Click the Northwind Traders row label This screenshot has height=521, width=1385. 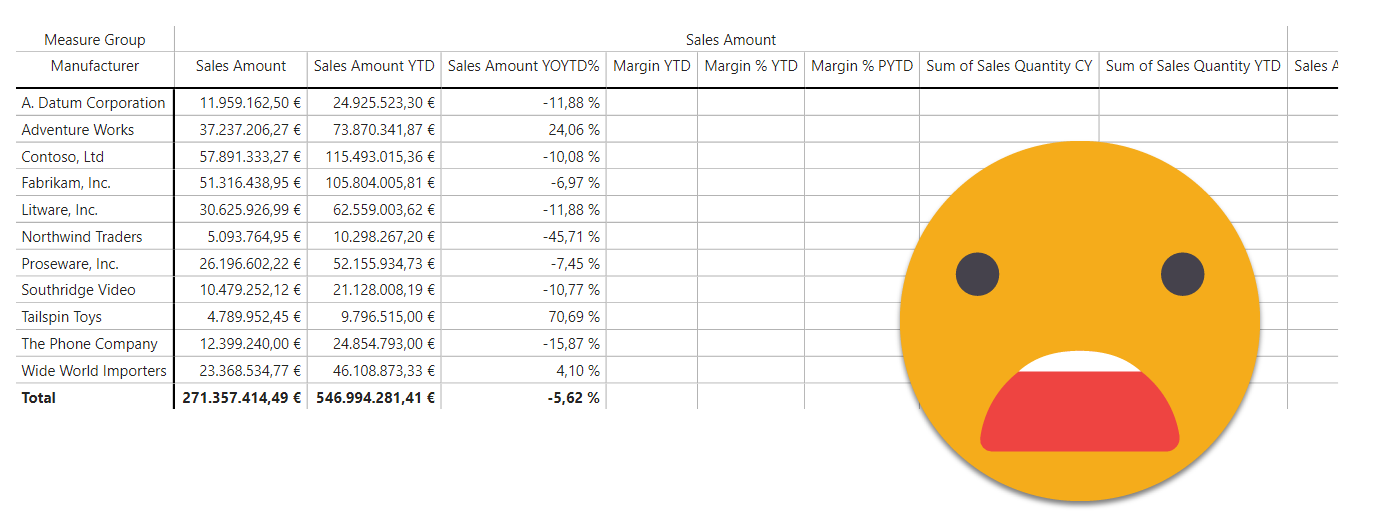pos(82,237)
